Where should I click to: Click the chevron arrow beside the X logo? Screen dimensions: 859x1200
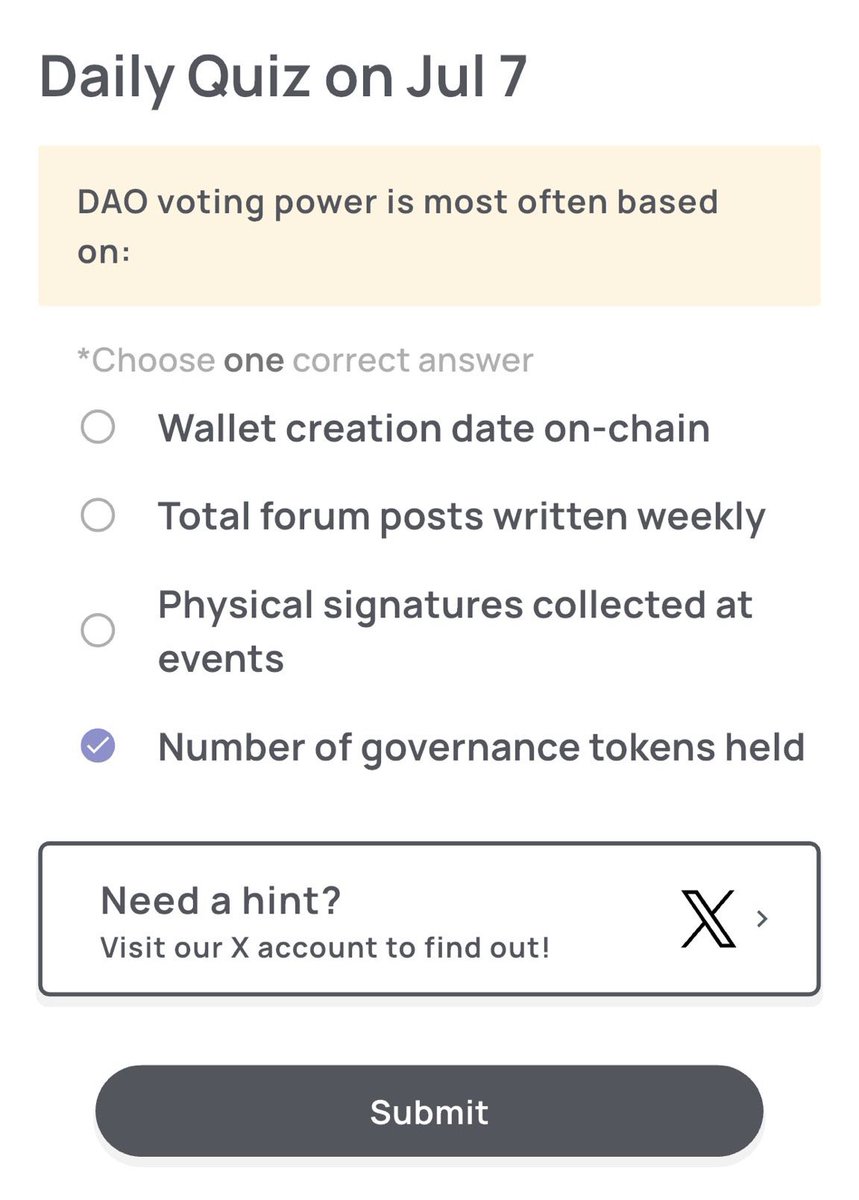762,918
